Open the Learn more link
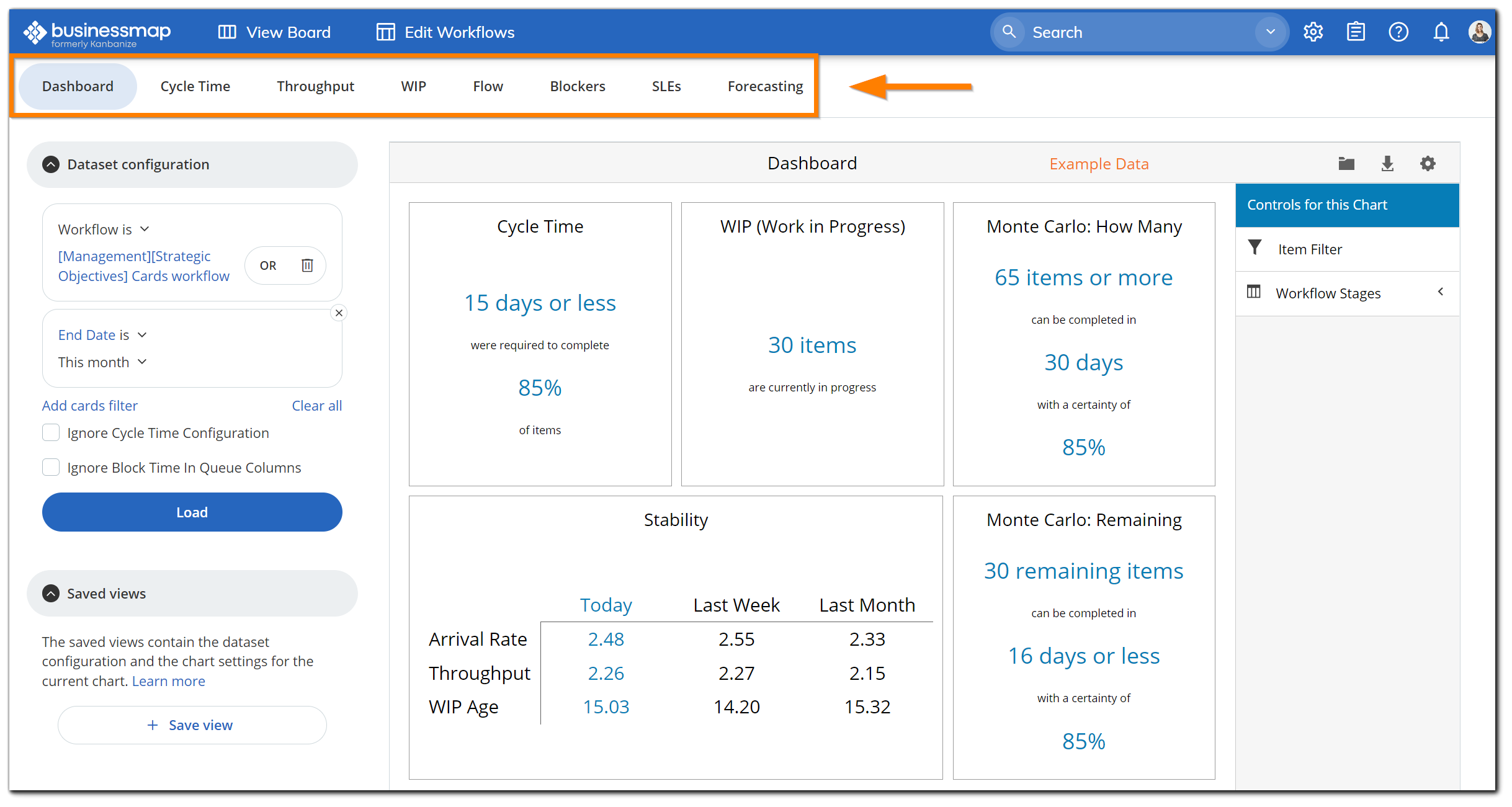This screenshot has width=1512, height=807. 168,680
